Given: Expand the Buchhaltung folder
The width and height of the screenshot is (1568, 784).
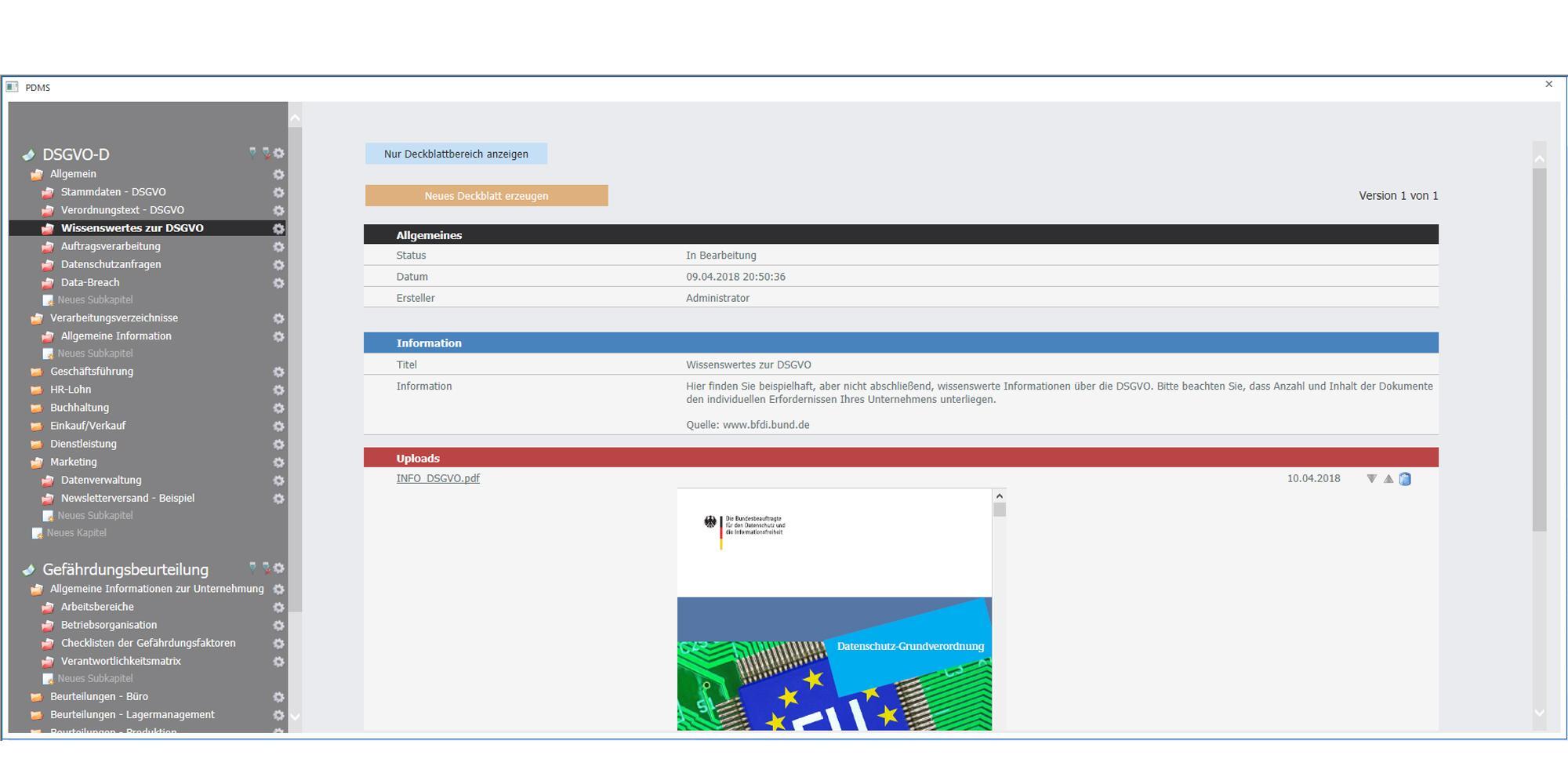Looking at the screenshot, I should click(x=36, y=408).
